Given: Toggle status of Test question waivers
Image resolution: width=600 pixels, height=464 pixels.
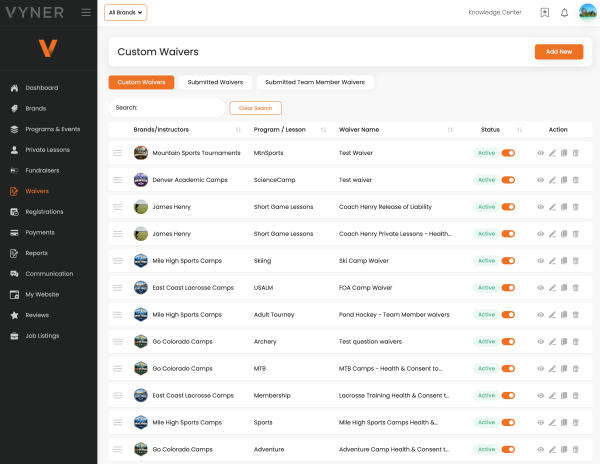Looking at the screenshot, I should point(508,342).
